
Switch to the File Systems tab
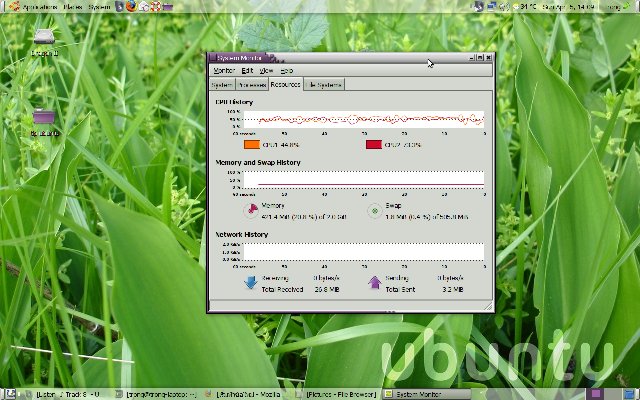point(324,85)
